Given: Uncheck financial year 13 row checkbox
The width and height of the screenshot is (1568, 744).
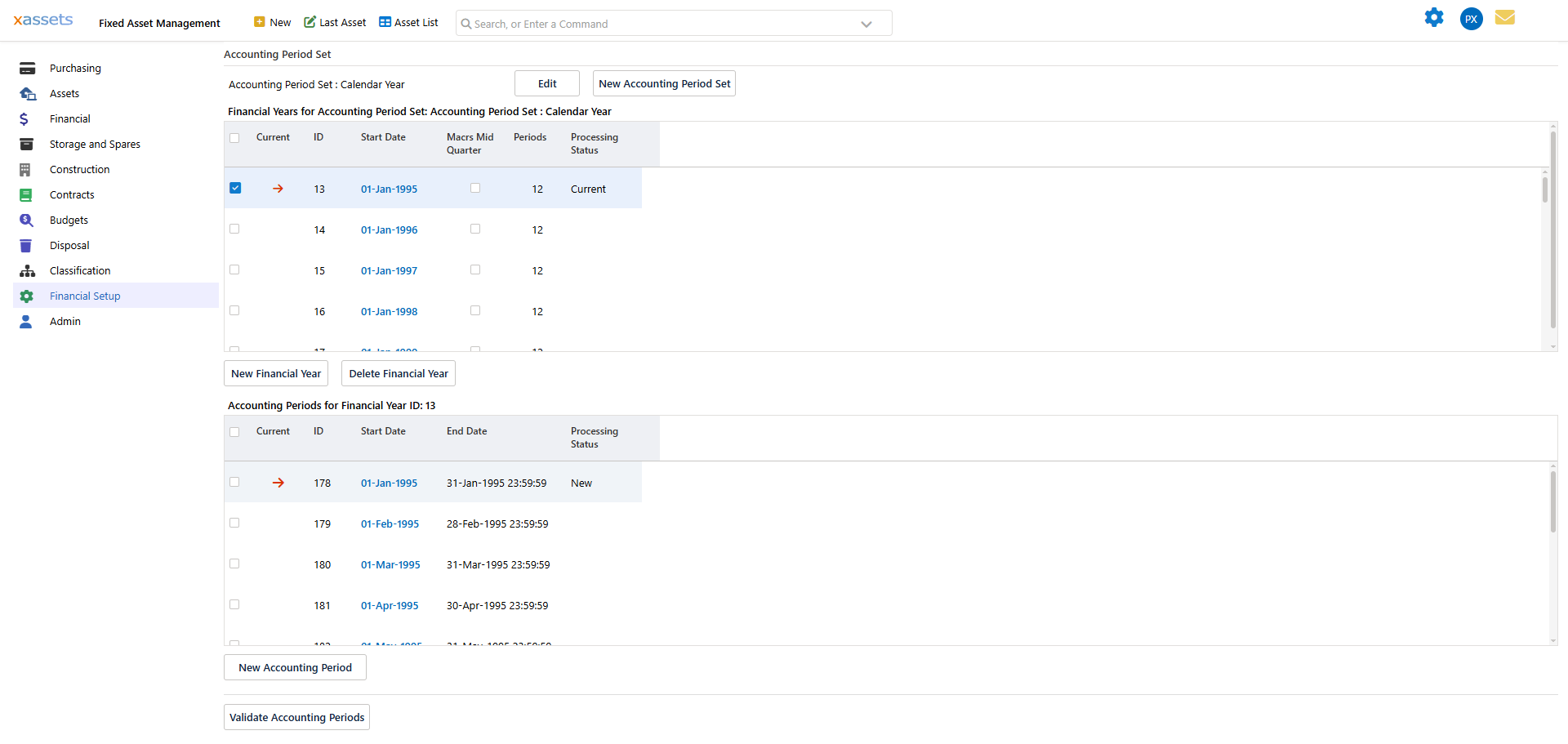Looking at the screenshot, I should click(235, 187).
